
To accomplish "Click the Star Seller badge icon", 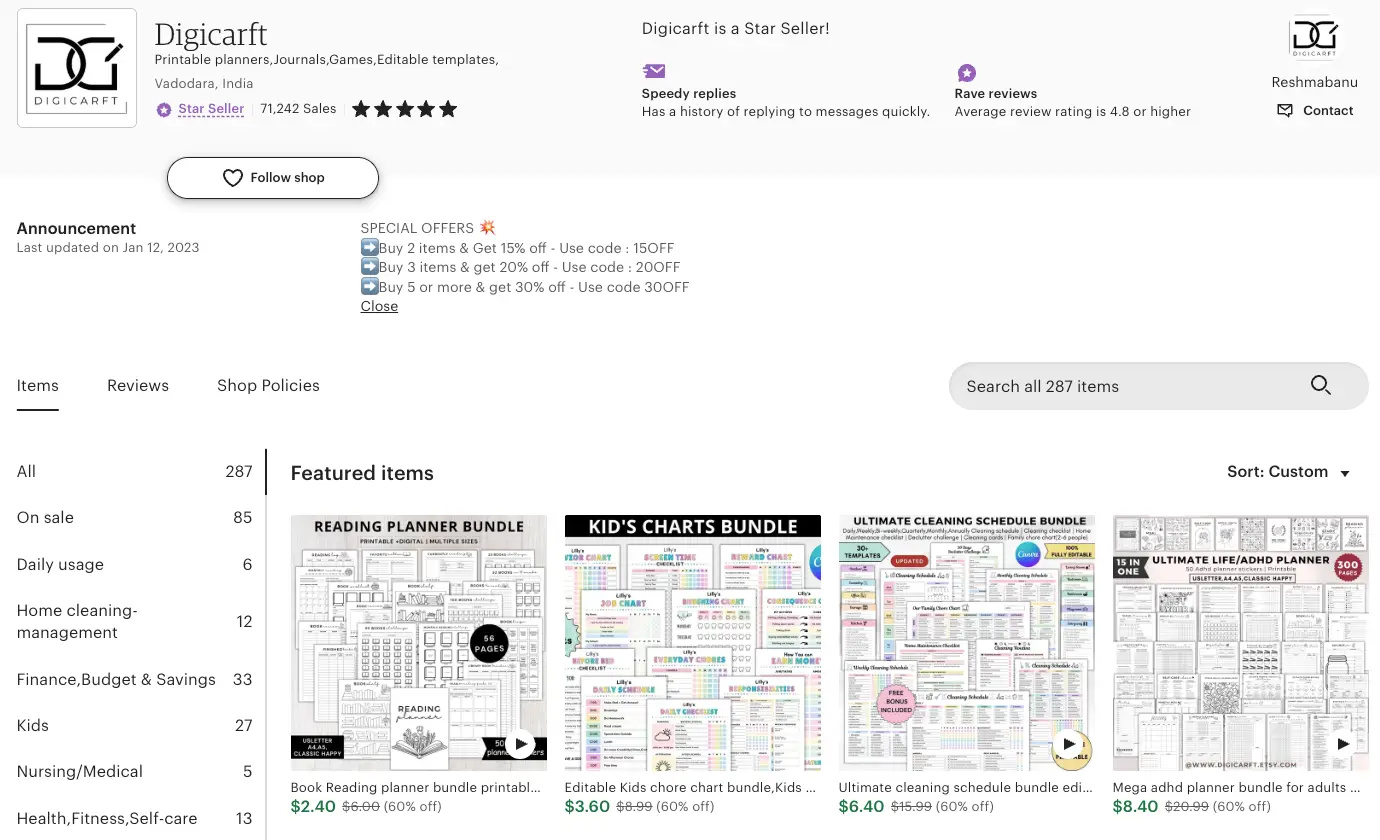I will tap(164, 109).
